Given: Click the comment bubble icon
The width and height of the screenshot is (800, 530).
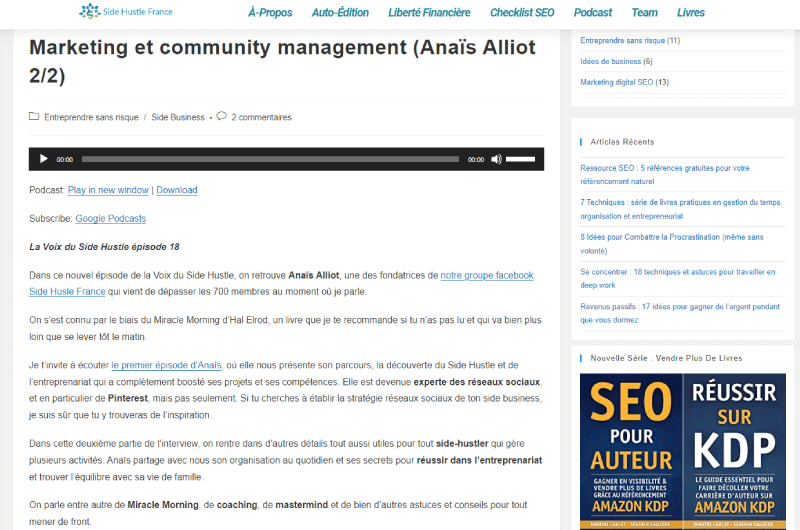Looking at the screenshot, I should click(x=221, y=116).
